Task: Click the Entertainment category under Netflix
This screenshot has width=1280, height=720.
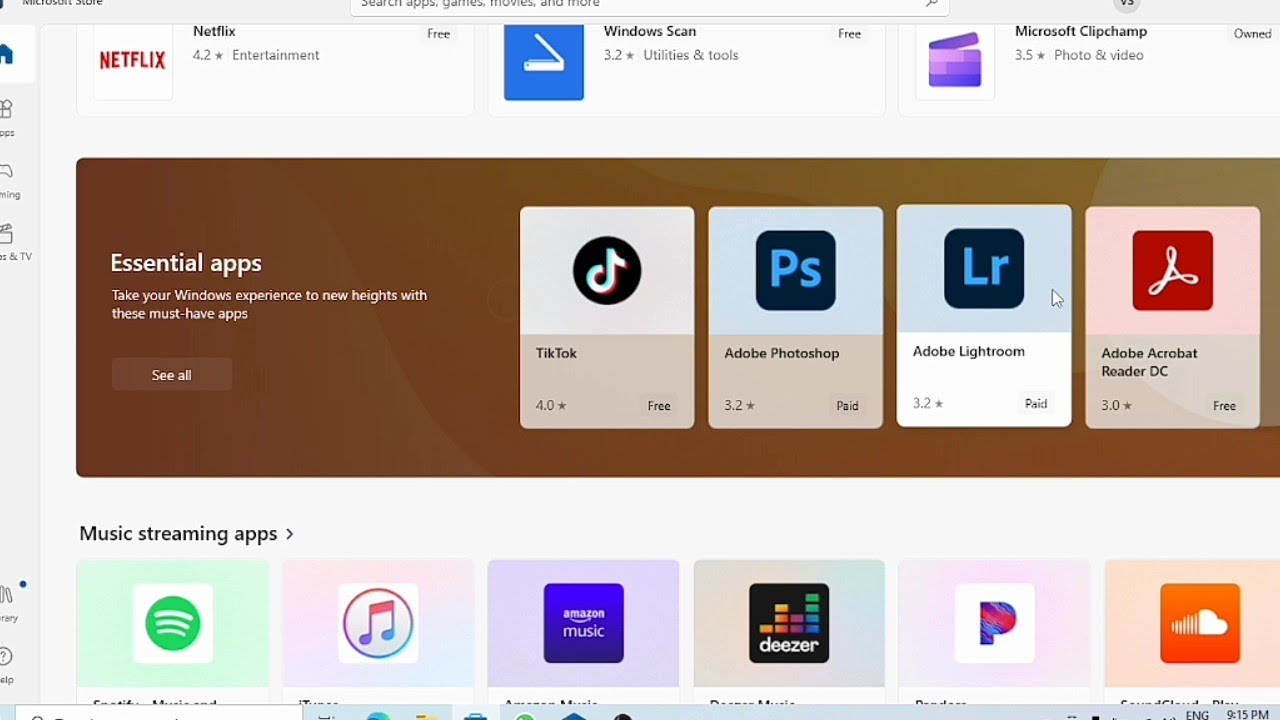Action: (276, 55)
